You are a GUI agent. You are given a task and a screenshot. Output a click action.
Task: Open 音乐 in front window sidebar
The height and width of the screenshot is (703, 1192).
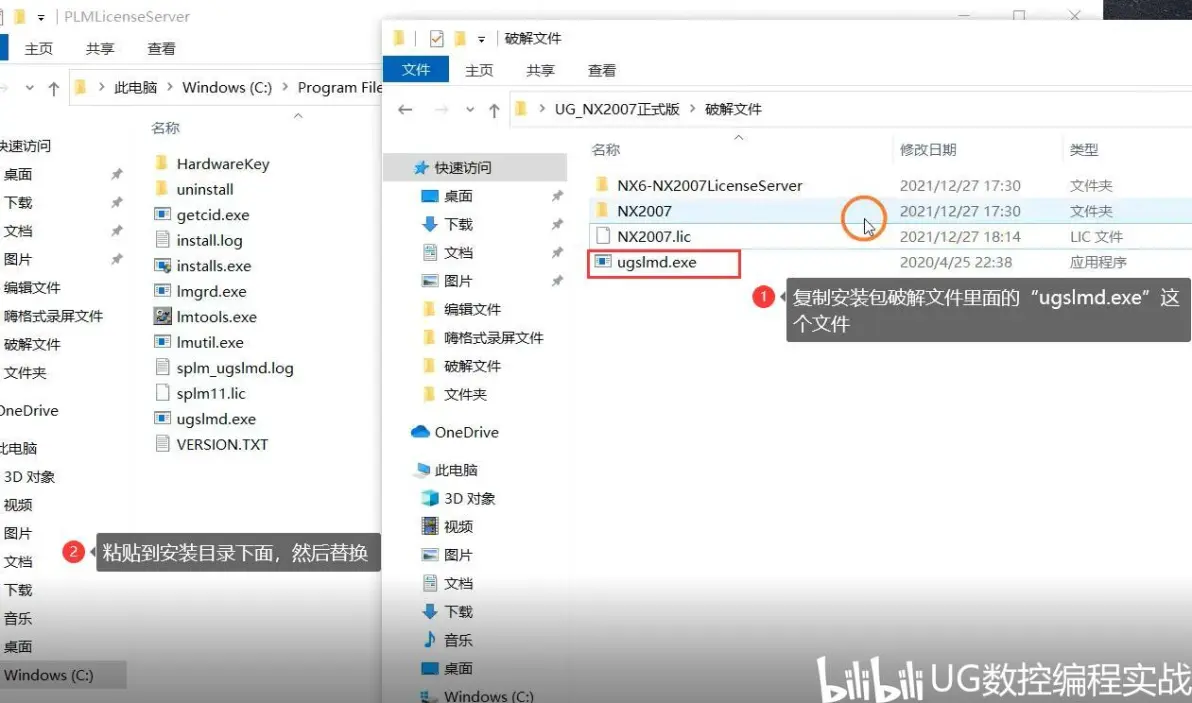[x=458, y=641]
